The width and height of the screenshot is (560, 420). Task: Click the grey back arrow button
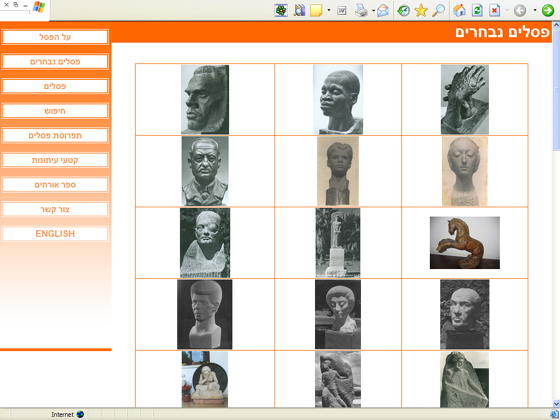coord(520,10)
